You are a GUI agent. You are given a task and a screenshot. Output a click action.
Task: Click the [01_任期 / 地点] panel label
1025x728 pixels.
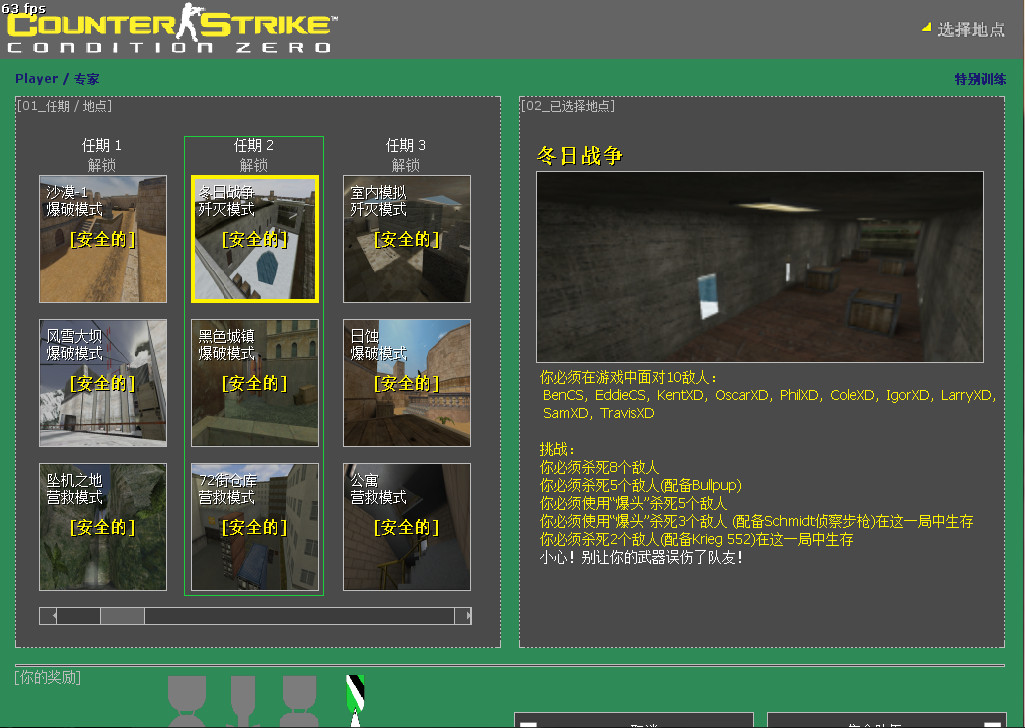click(64, 106)
